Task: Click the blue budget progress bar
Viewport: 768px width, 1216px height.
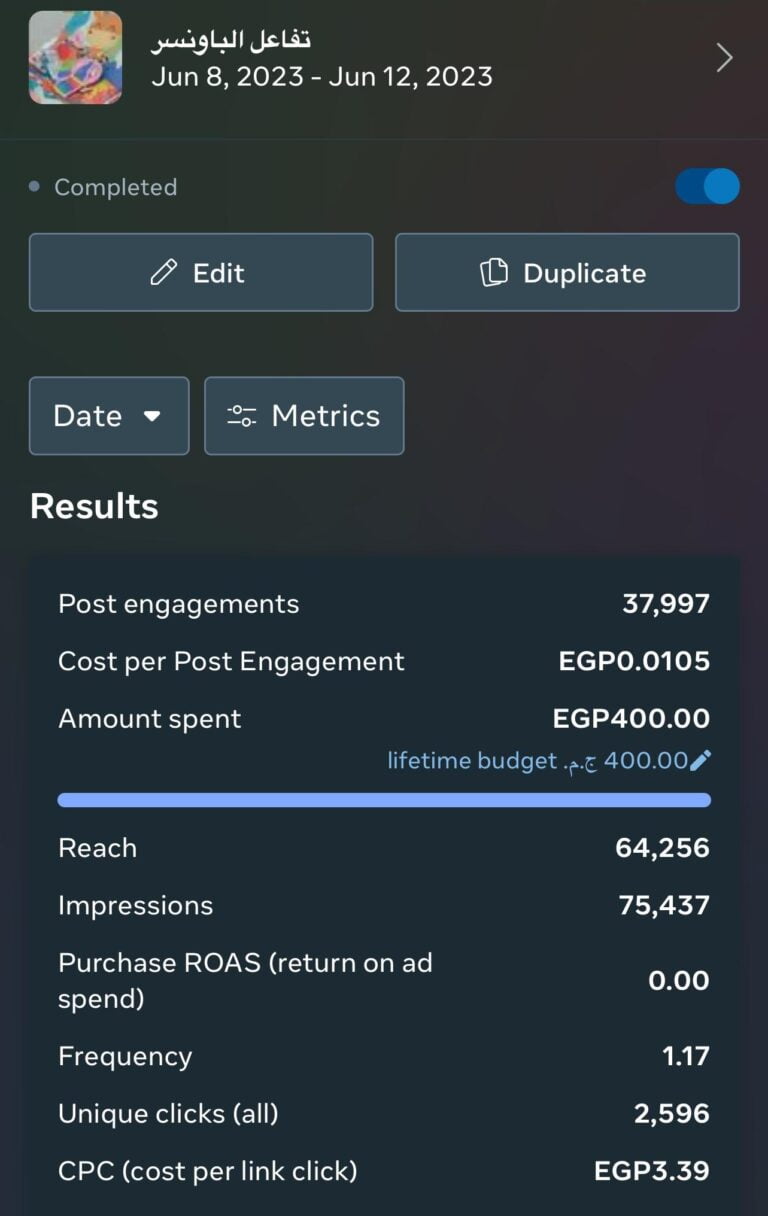Action: coord(384,800)
